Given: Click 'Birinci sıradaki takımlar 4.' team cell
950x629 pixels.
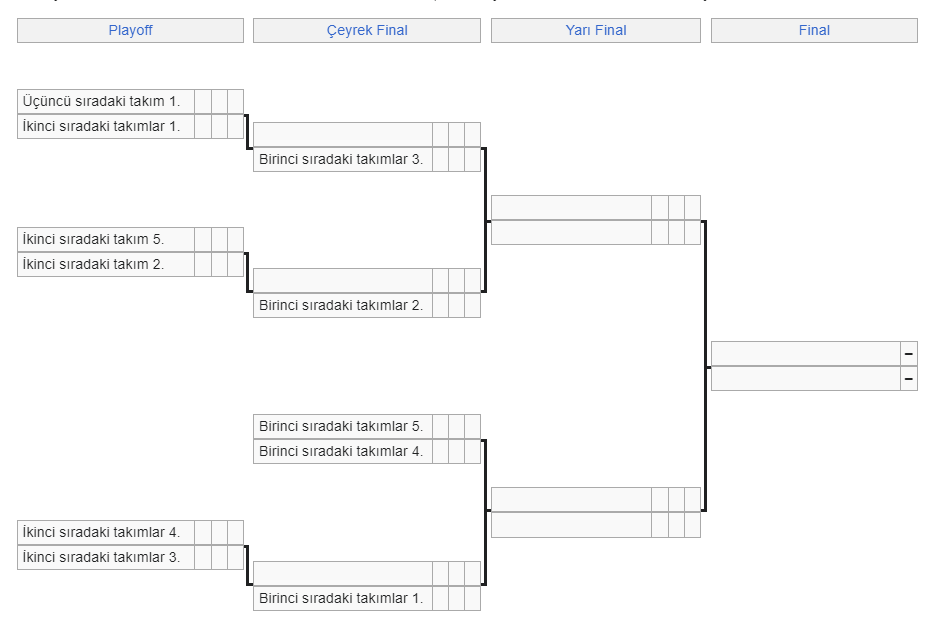Looking at the screenshot, I should pyautogui.click(x=341, y=451).
